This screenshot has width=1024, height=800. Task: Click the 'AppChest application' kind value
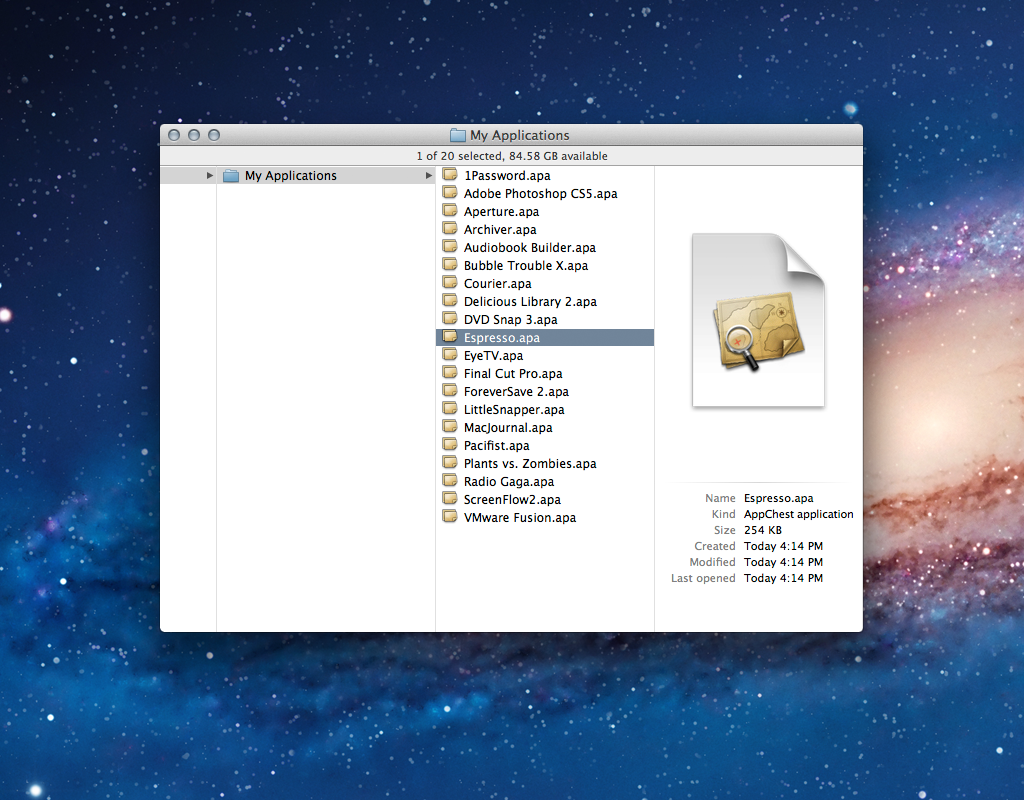click(x=798, y=514)
